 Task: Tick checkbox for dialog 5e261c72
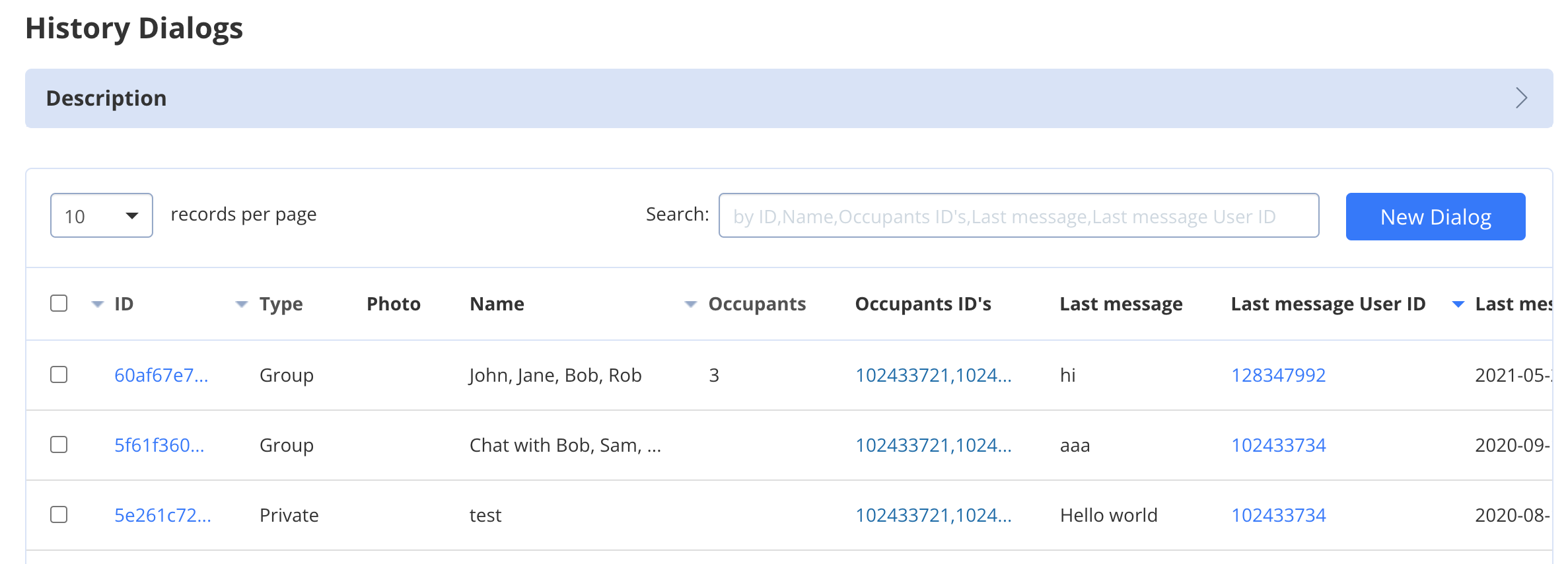[x=59, y=514]
